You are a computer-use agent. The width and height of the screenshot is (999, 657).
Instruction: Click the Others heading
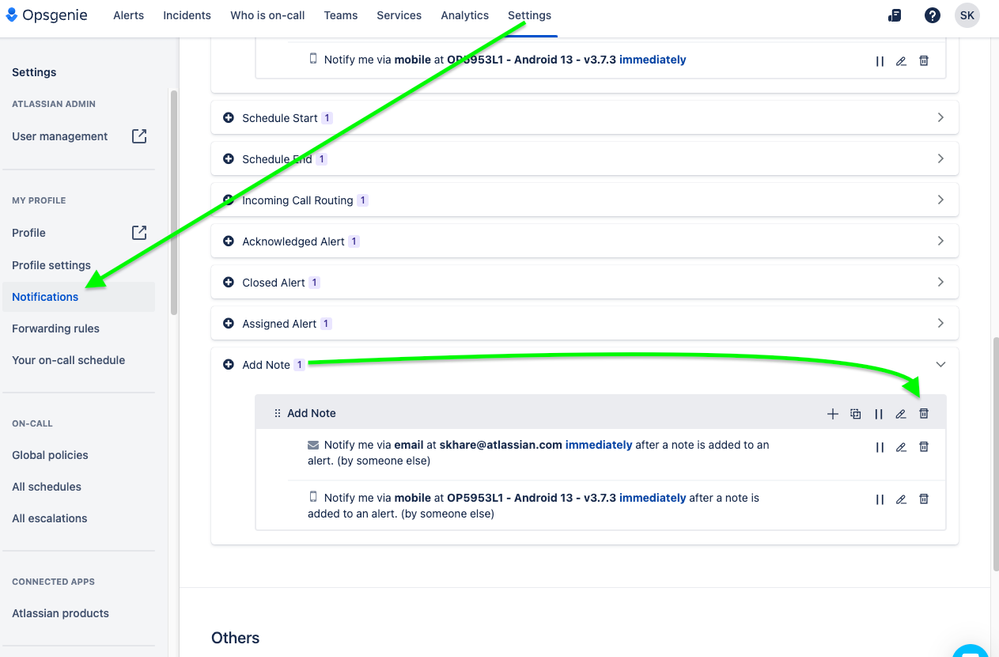235,638
